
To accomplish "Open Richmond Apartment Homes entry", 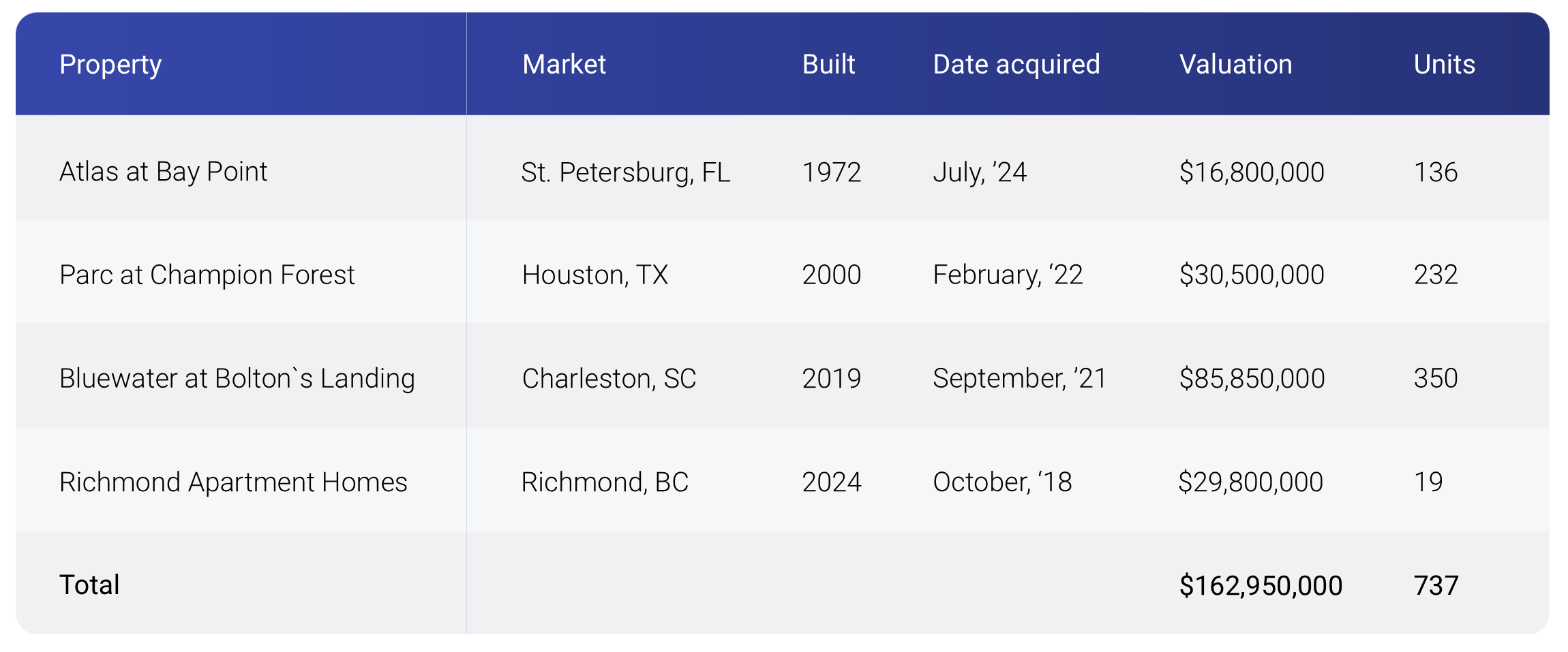I will 233,482.
